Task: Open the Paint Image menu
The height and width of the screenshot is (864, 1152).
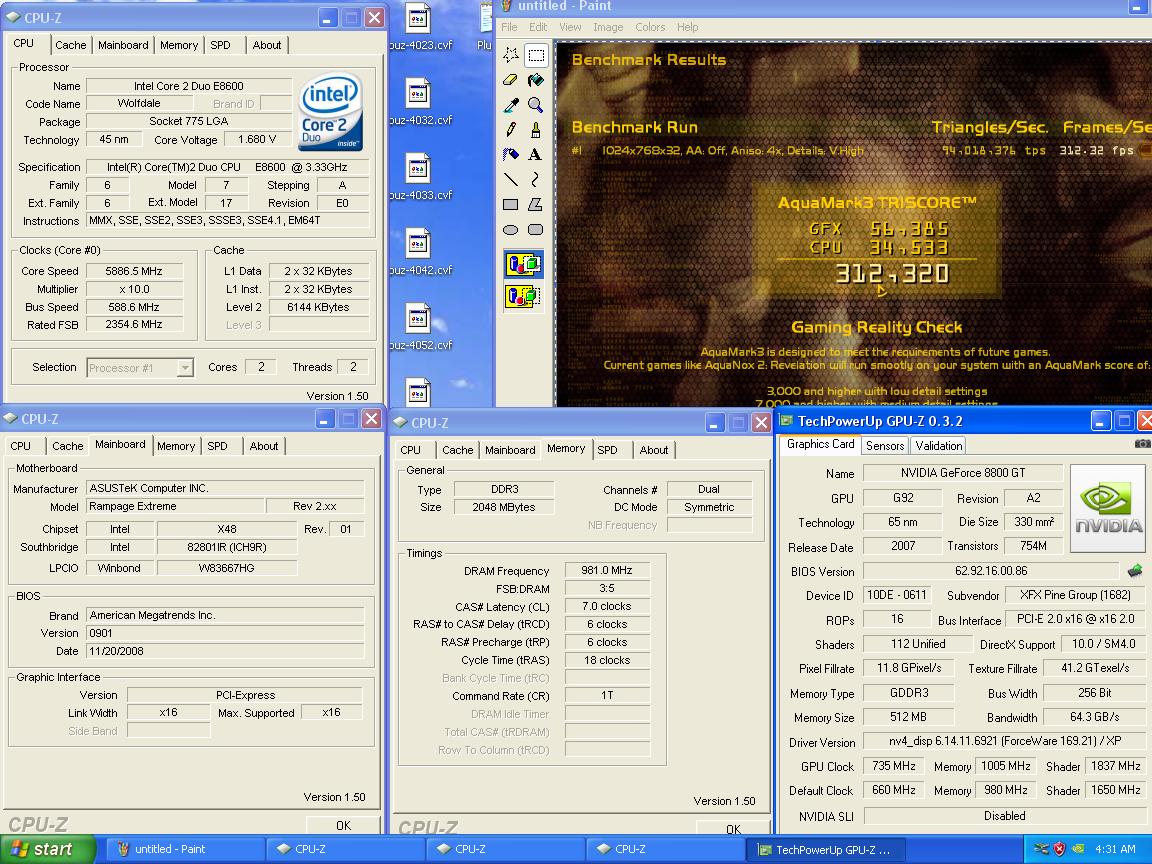Action: click(608, 27)
